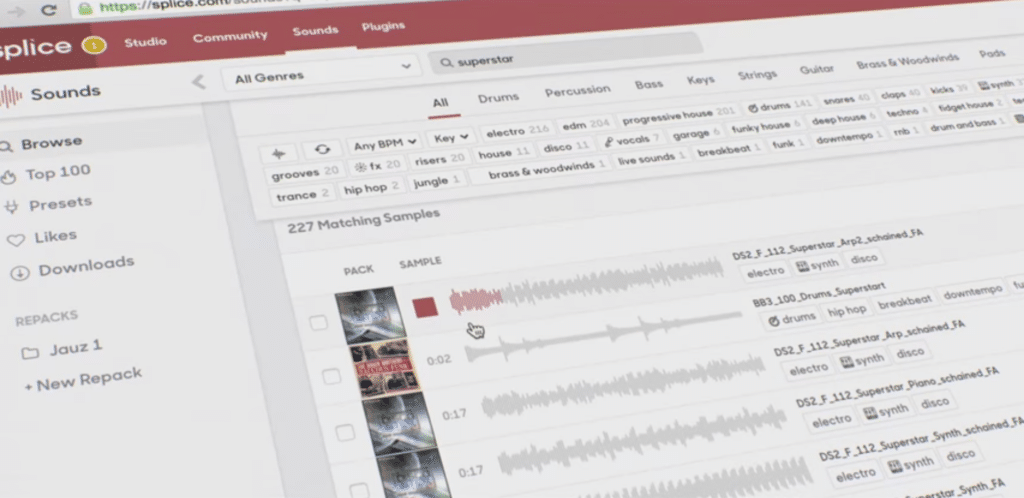Viewport: 1024px width, 498px height.
Task: Open the Any BPM dropdown
Action: pos(385,144)
